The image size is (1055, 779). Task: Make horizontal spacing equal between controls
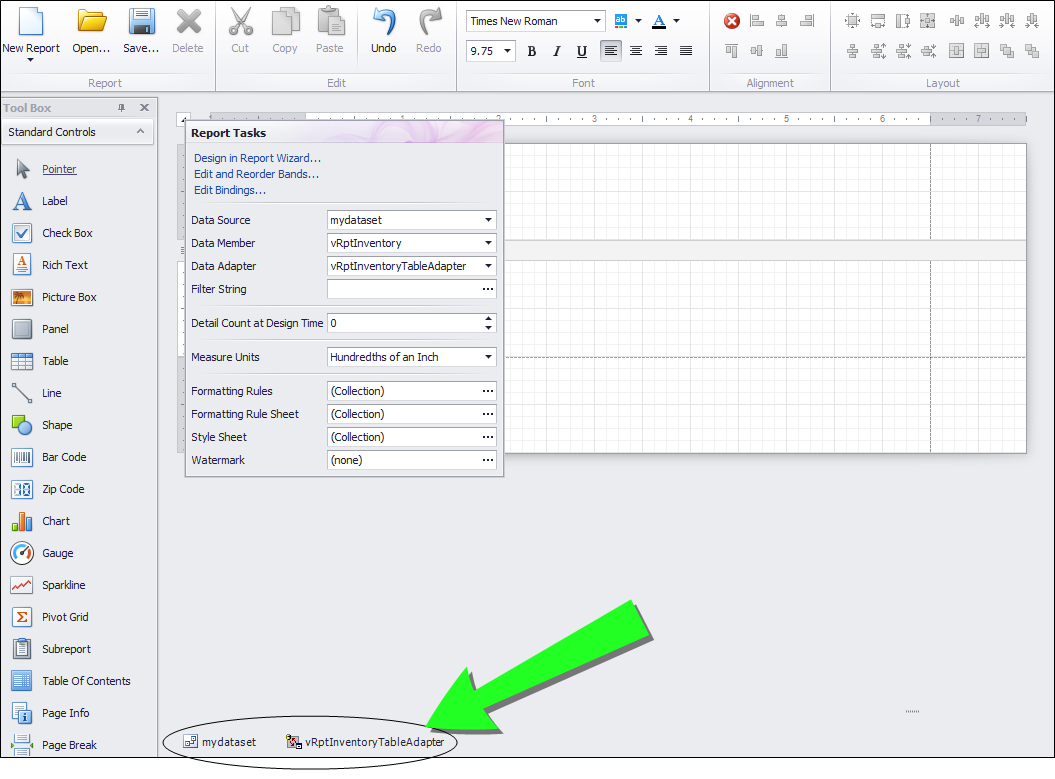[957, 22]
